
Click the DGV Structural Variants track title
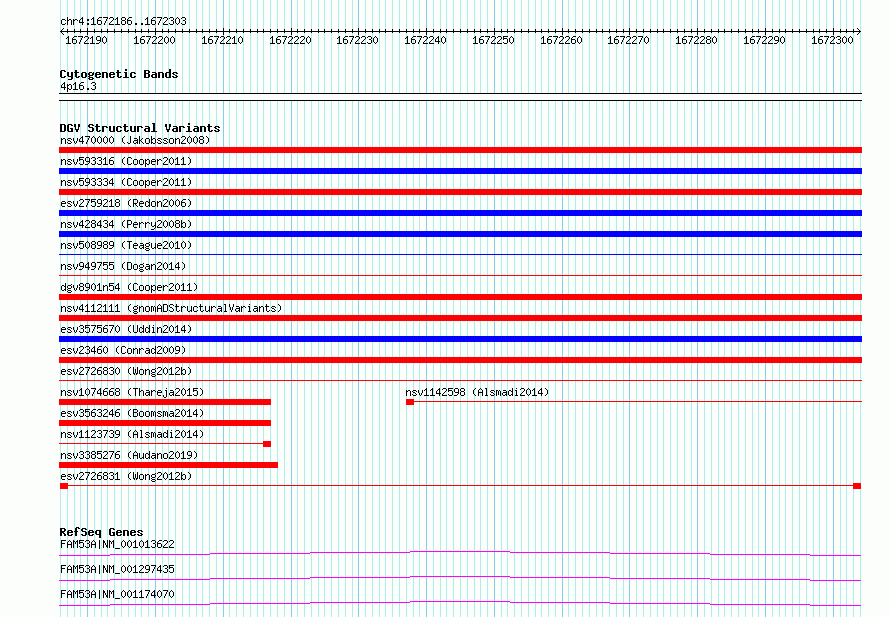[x=140, y=128]
